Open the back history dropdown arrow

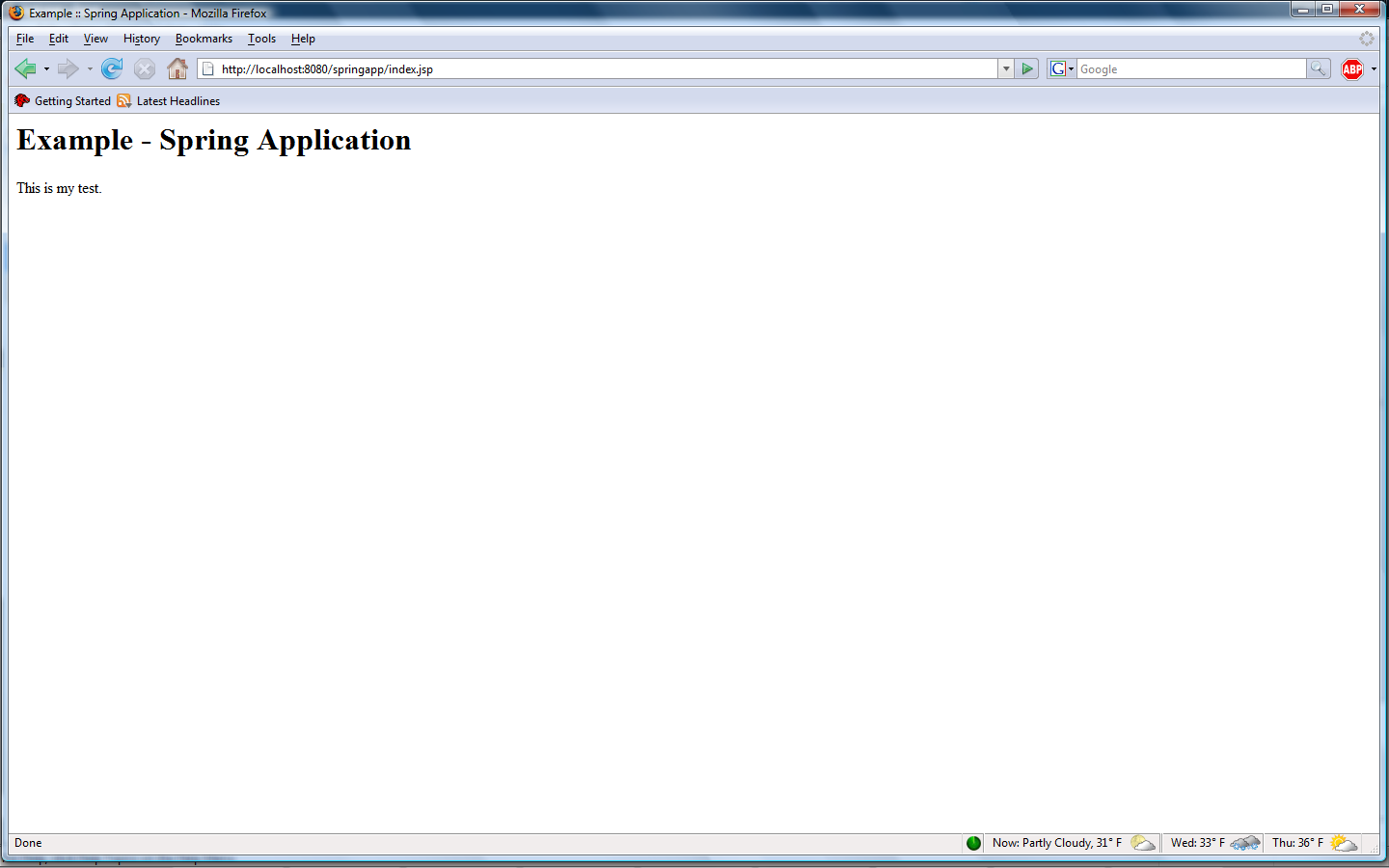(46, 69)
